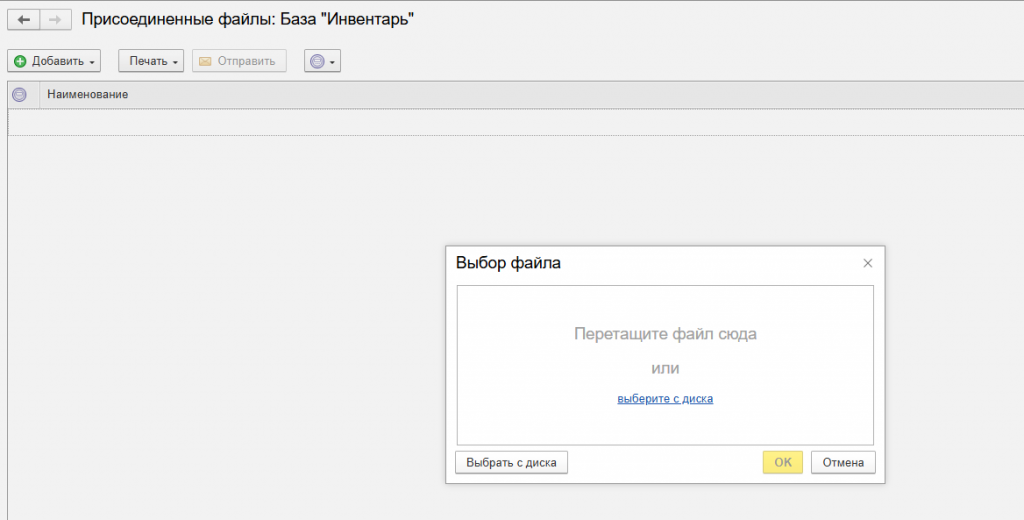
Task: Click Отмена to cancel file selection
Action: [x=843, y=463]
